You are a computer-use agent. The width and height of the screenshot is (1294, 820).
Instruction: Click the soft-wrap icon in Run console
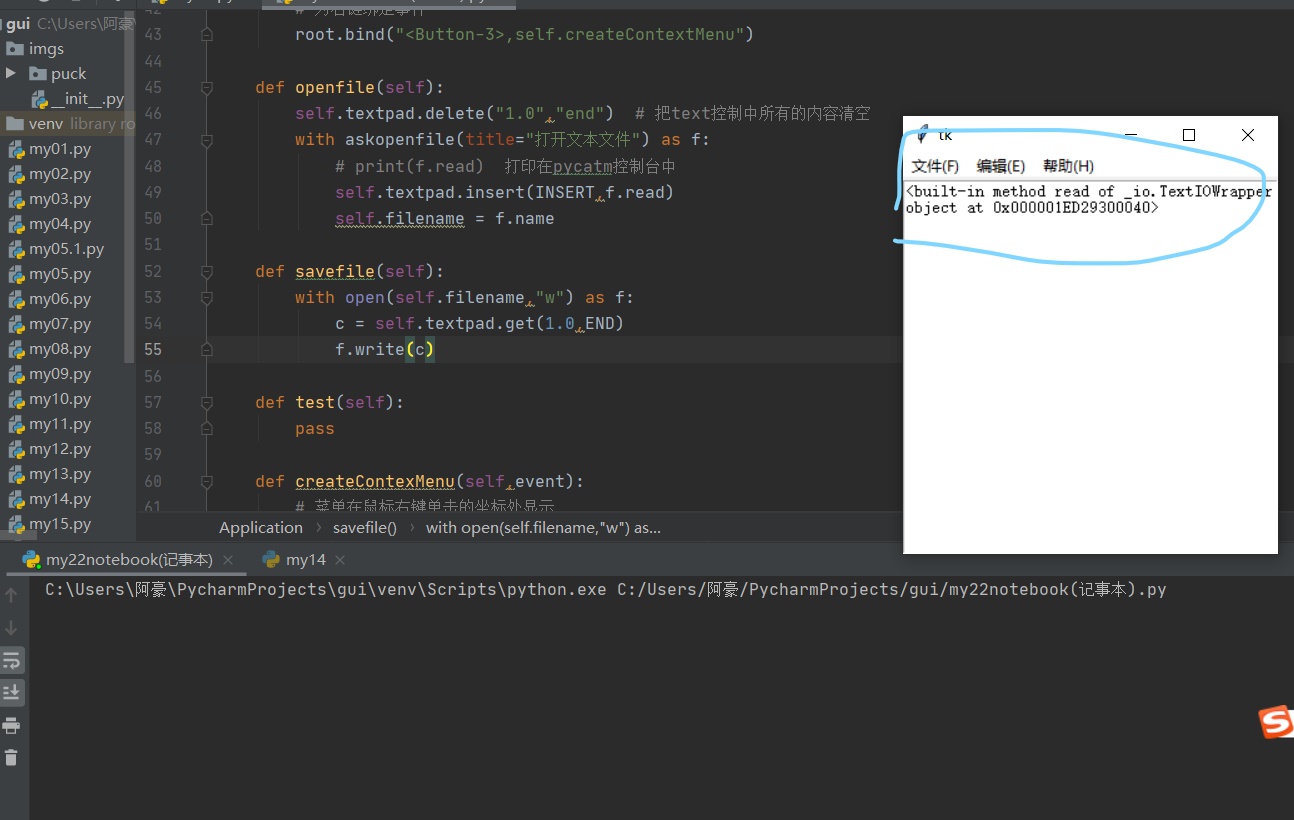[x=12, y=660]
